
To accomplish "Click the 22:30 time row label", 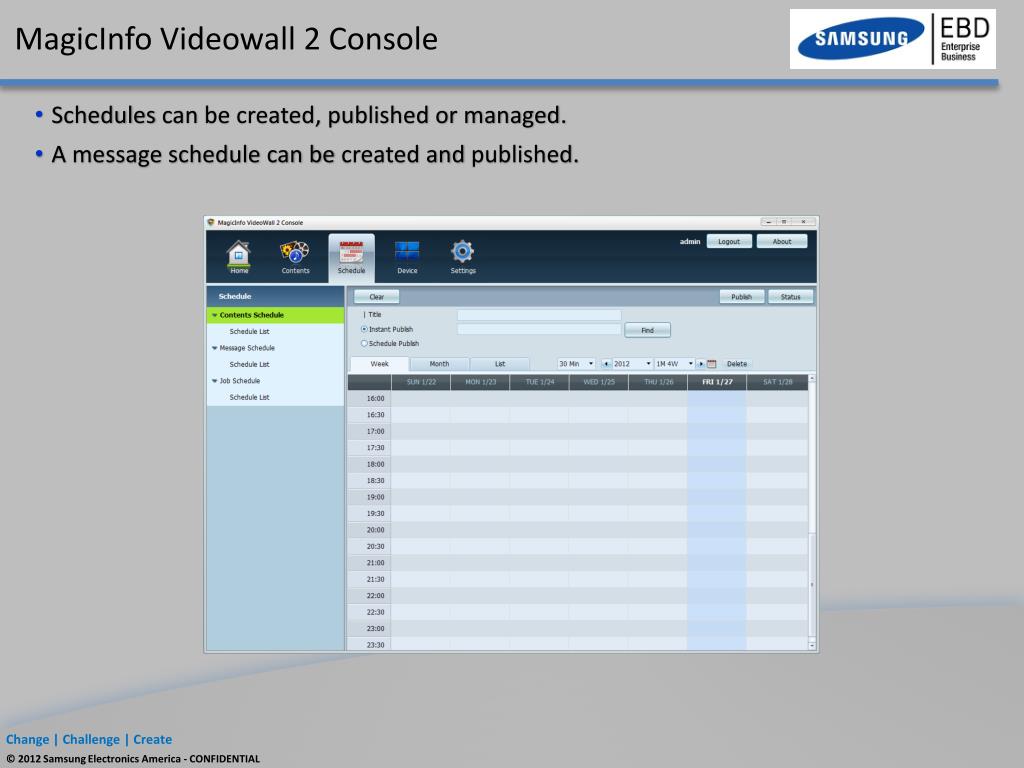I will 376,613.
